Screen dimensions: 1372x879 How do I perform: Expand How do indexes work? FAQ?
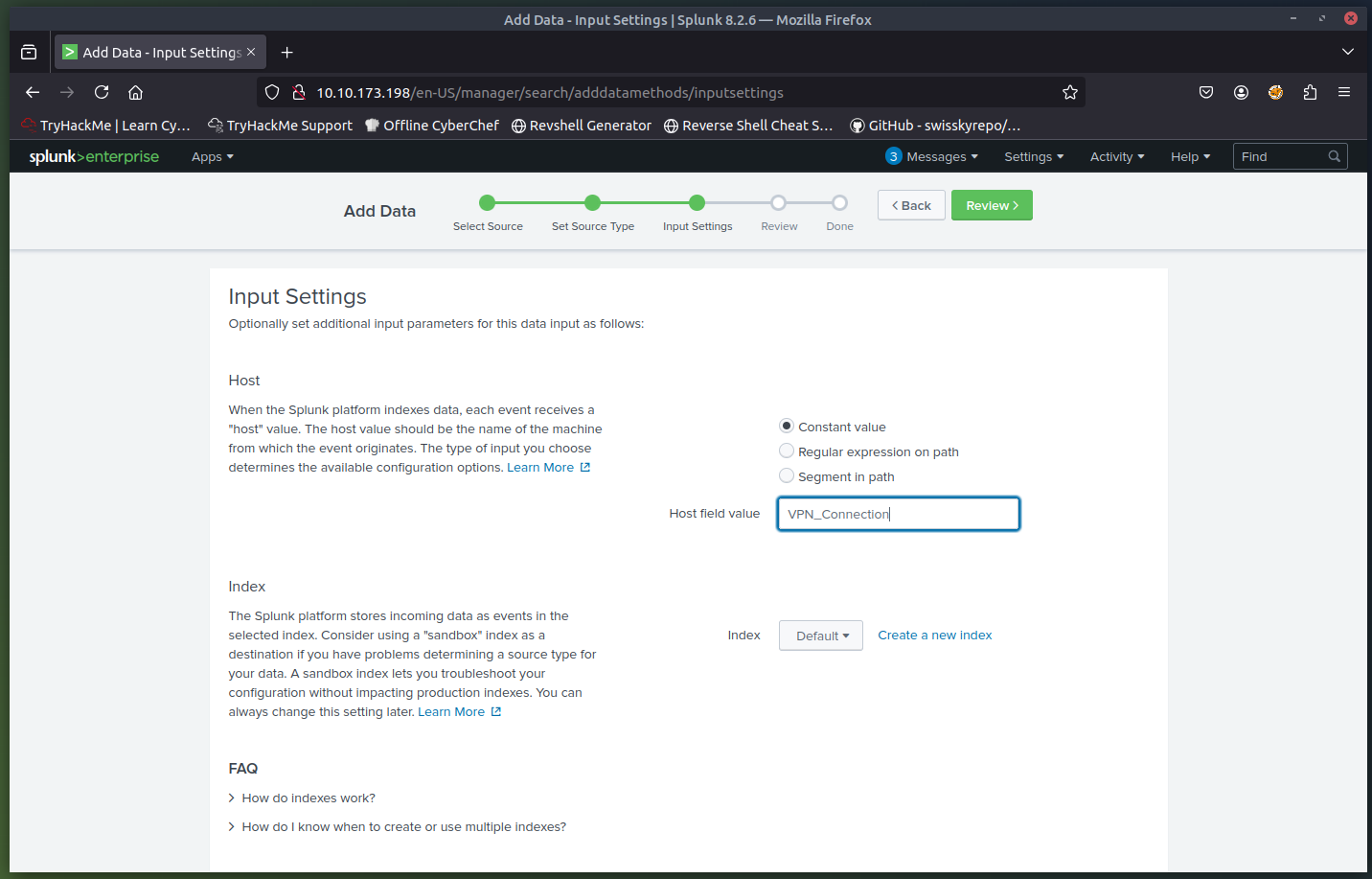(302, 798)
